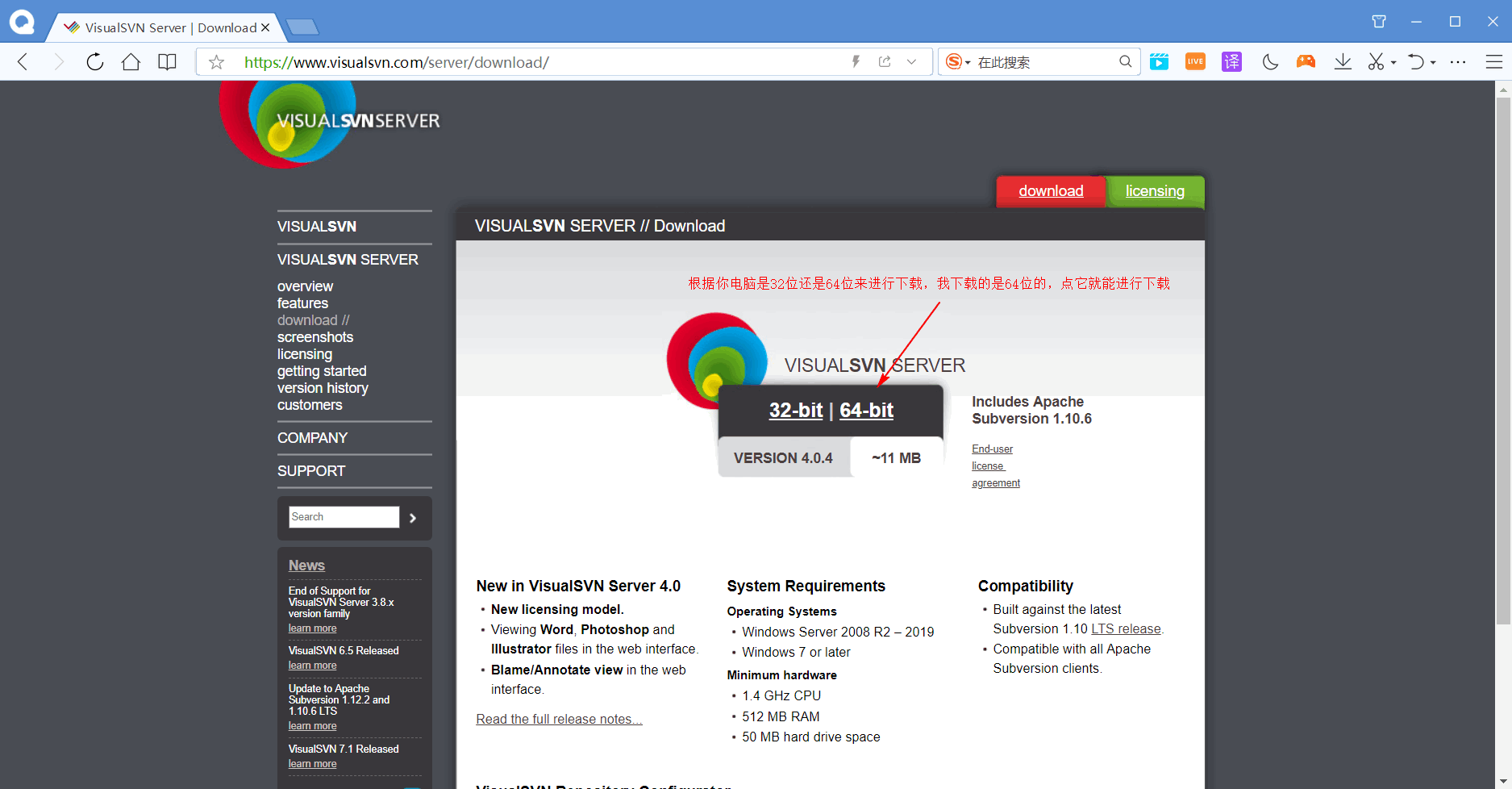
Task: Click the site Search input box
Action: click(344, 517)
